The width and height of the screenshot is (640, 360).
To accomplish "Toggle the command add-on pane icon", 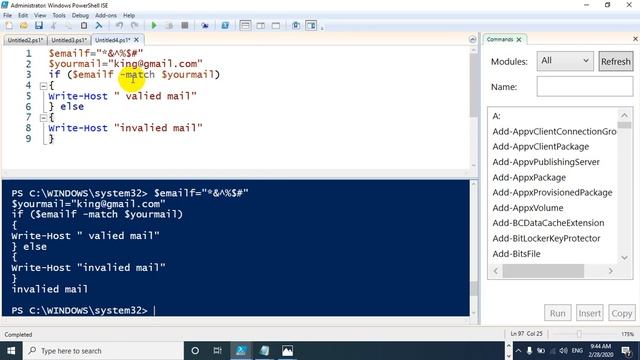I will click(311, 25).
